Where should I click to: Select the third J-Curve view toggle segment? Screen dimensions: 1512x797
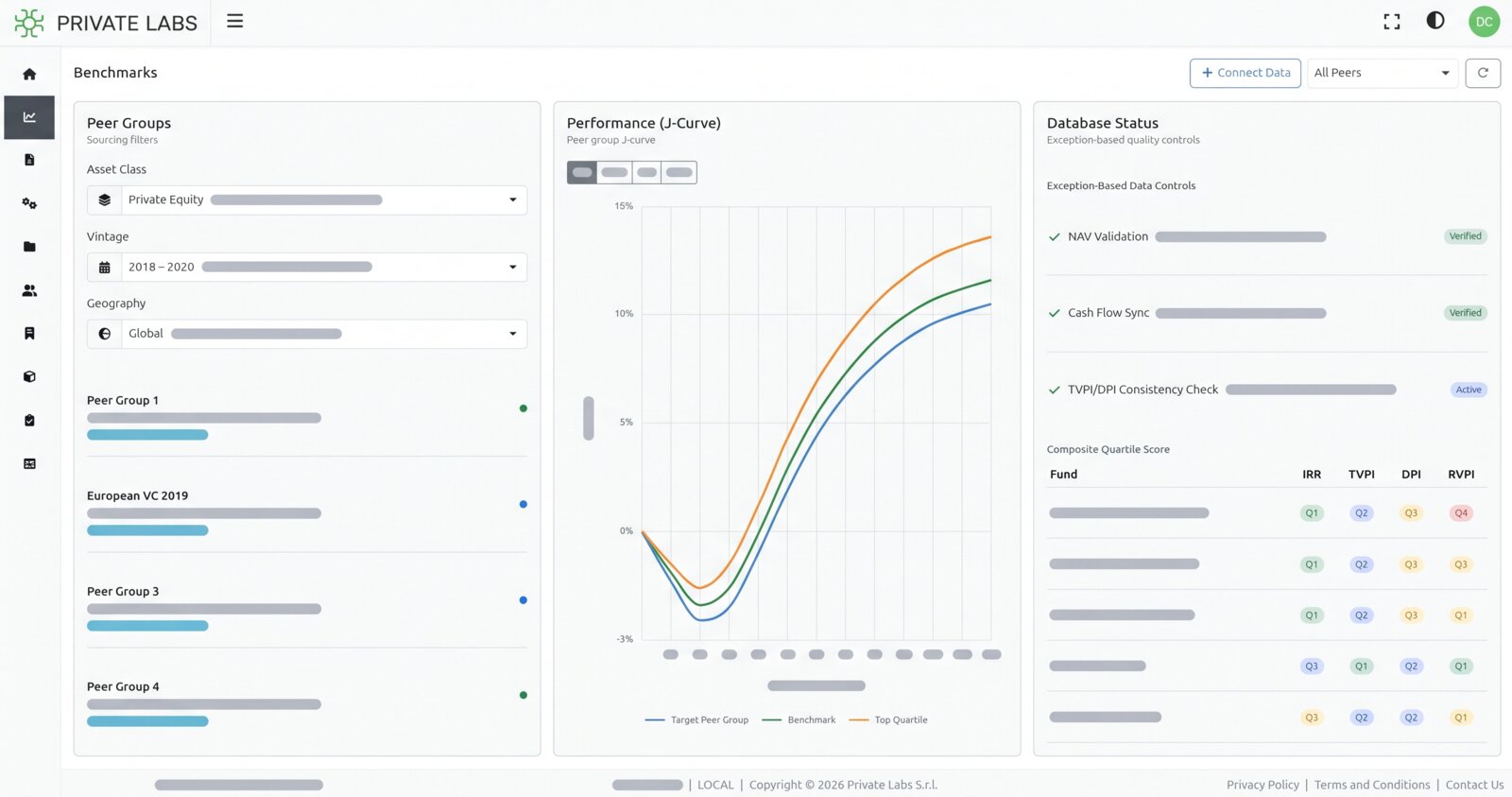pyautogui.click(x=647, y=172)
